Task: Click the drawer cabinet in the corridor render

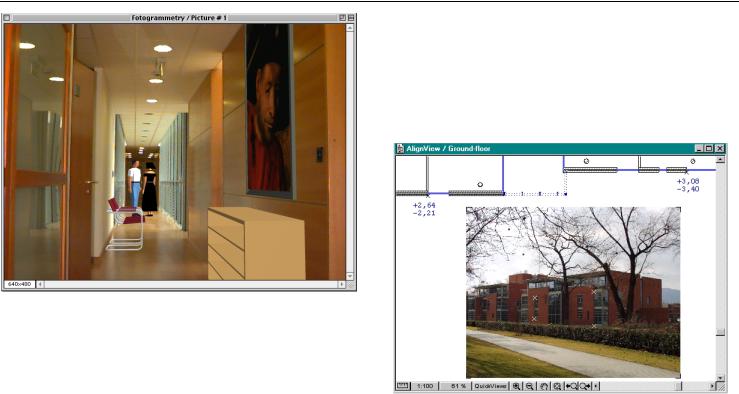Action: pos(256,243)
